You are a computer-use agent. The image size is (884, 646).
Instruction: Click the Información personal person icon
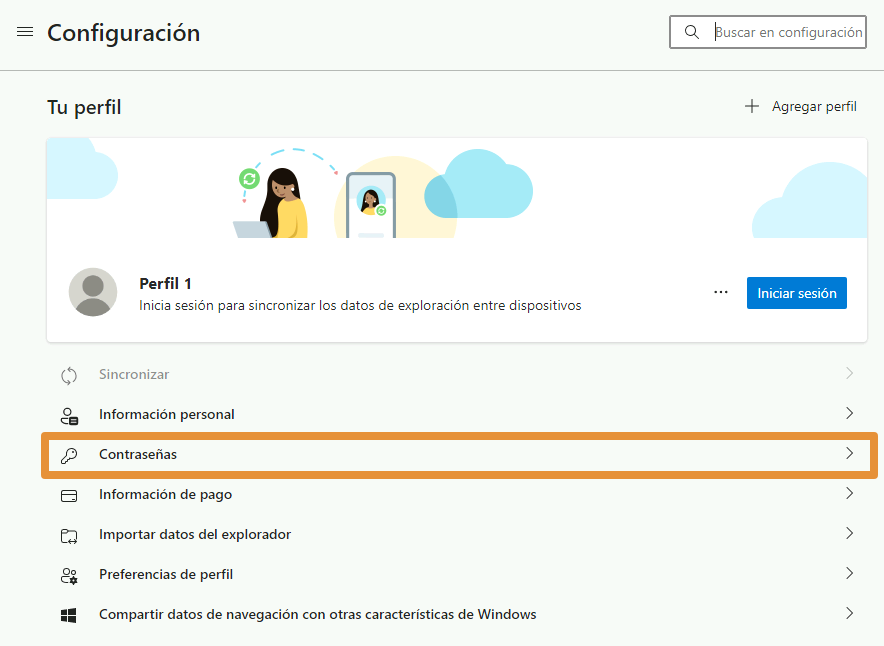point(69,415)
